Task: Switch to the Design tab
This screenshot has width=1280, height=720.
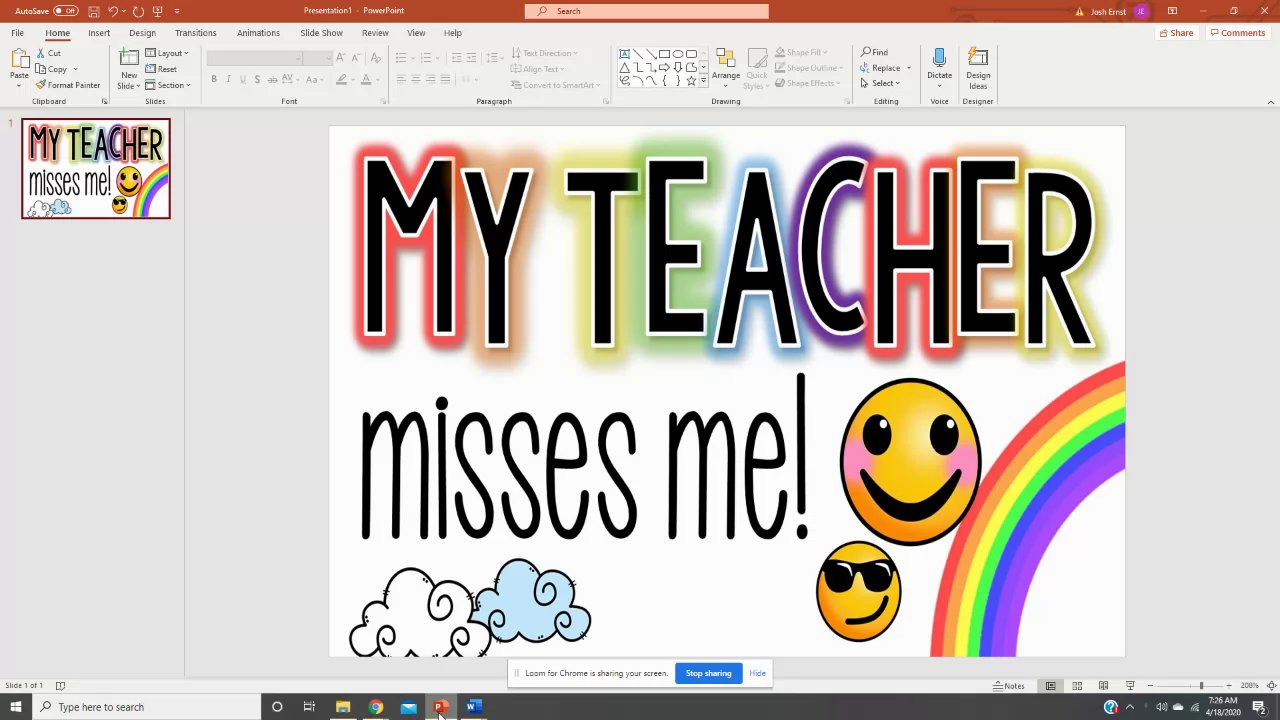Action: point(142,33)
